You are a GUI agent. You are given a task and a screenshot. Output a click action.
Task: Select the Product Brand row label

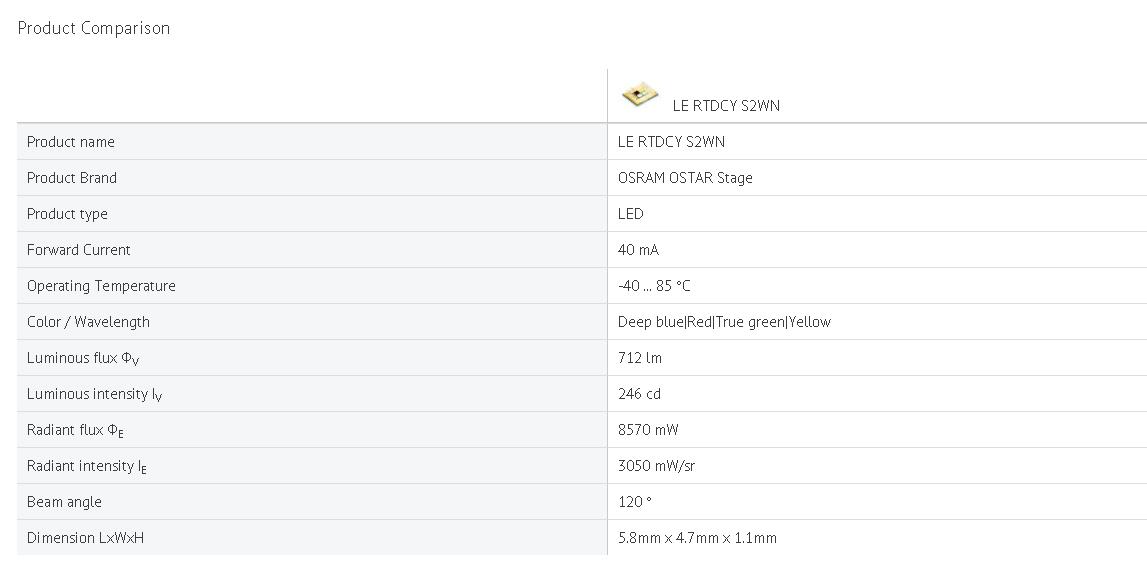click(x=72, y=178)
